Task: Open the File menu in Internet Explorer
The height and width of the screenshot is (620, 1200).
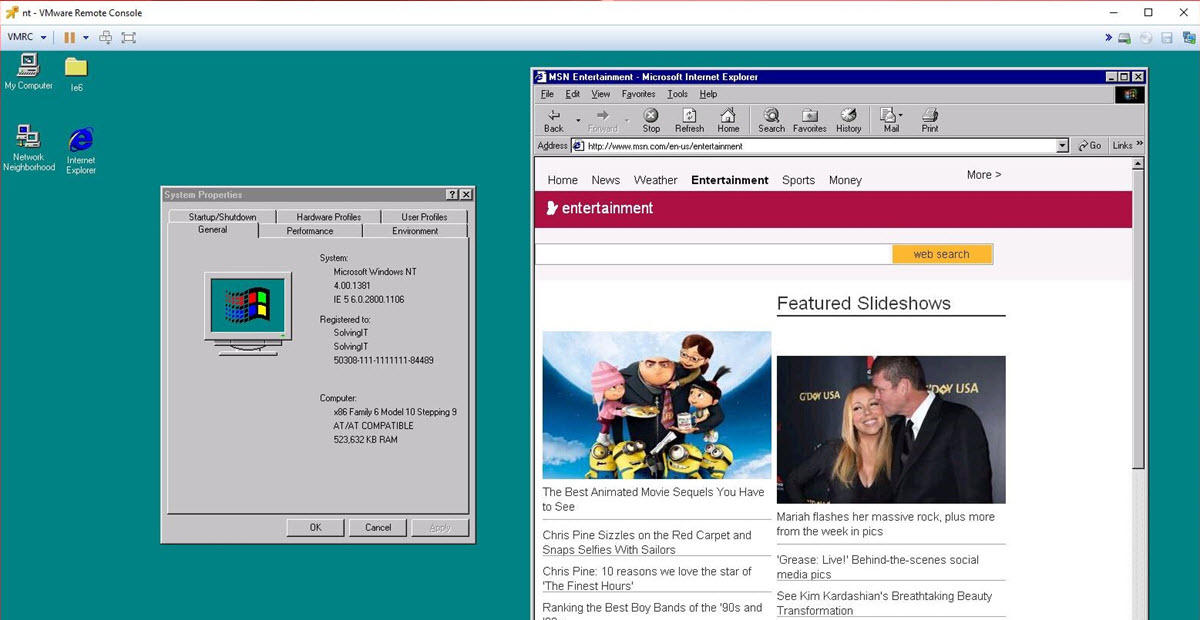Action: (547, 94)
